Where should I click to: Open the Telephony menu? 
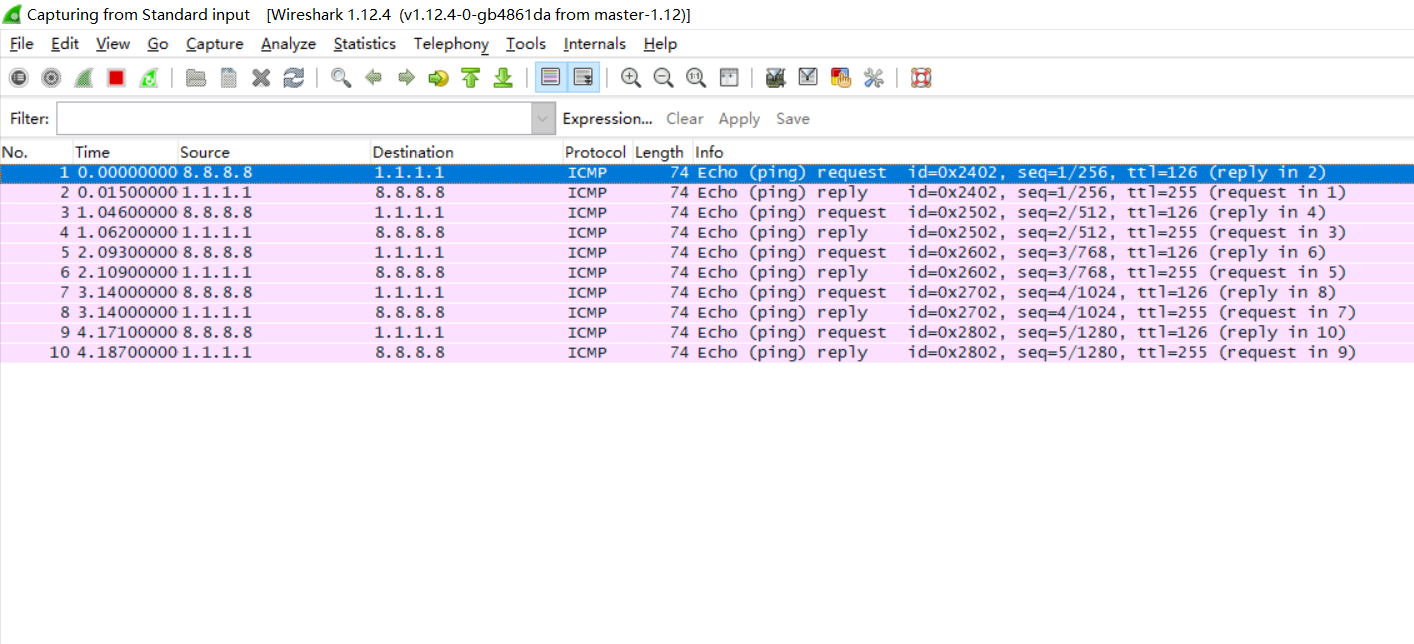[451, 44]
